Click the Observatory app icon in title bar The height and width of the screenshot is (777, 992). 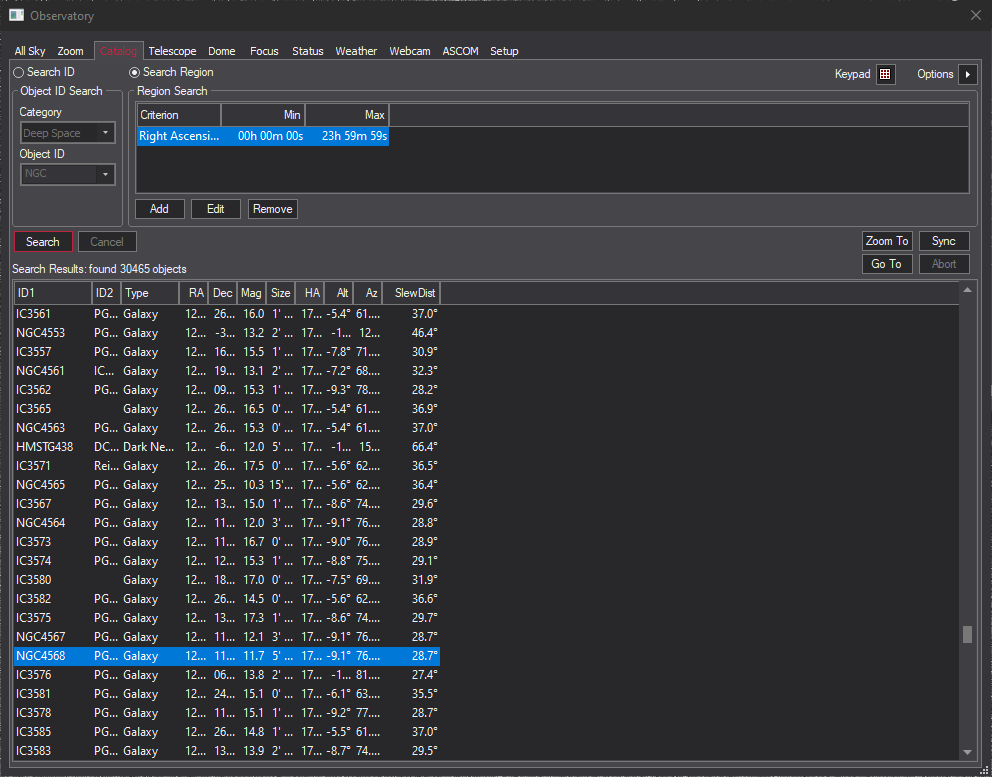point(16,15)
